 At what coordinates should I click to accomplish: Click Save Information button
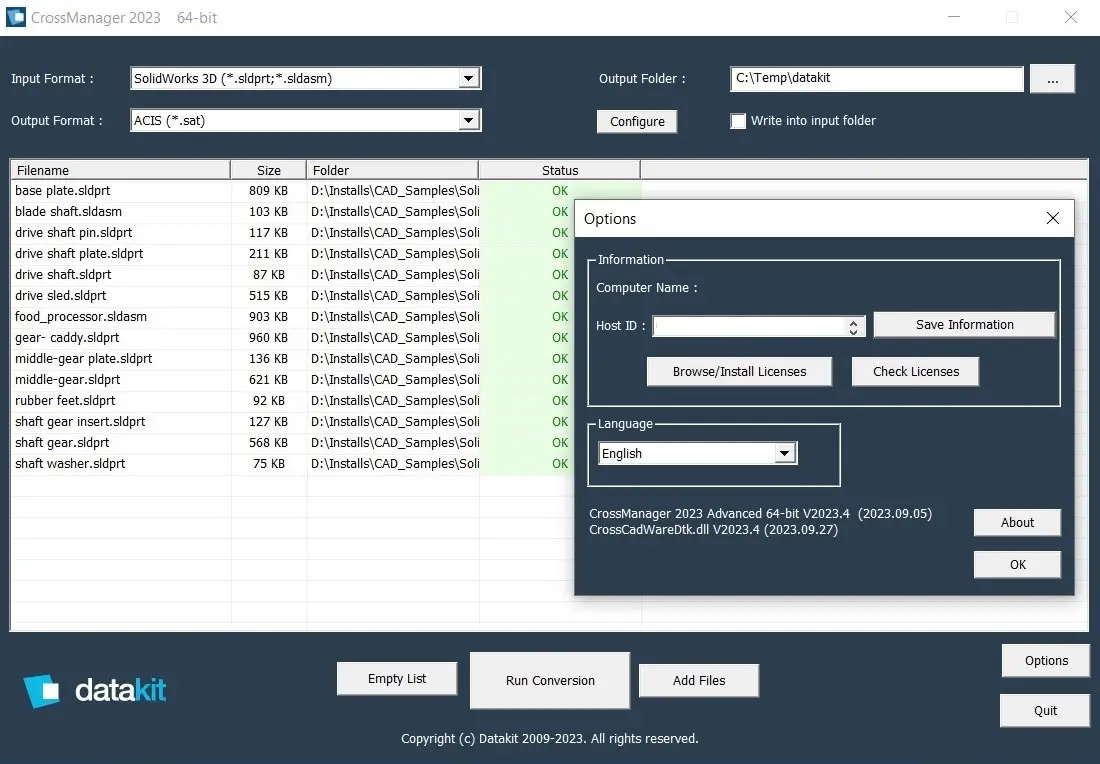point(965,325)
